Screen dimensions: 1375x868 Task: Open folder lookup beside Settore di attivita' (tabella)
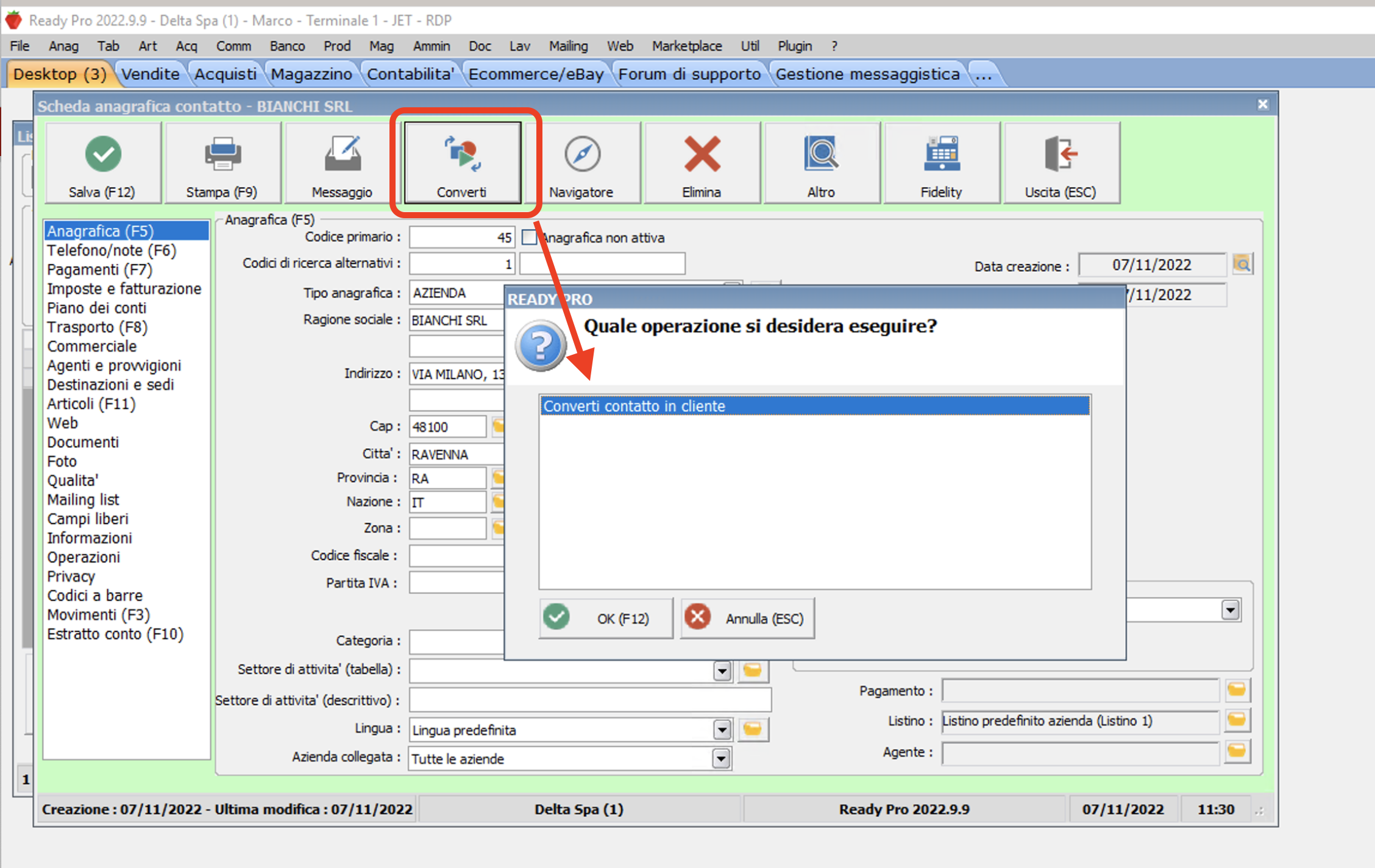(753, 671)
